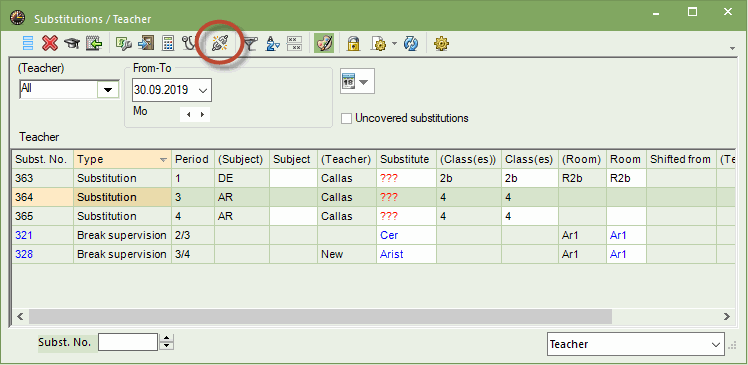This screenshot has width=748, height=365.
Task: Click the Substitute column header
Action: 405,159
